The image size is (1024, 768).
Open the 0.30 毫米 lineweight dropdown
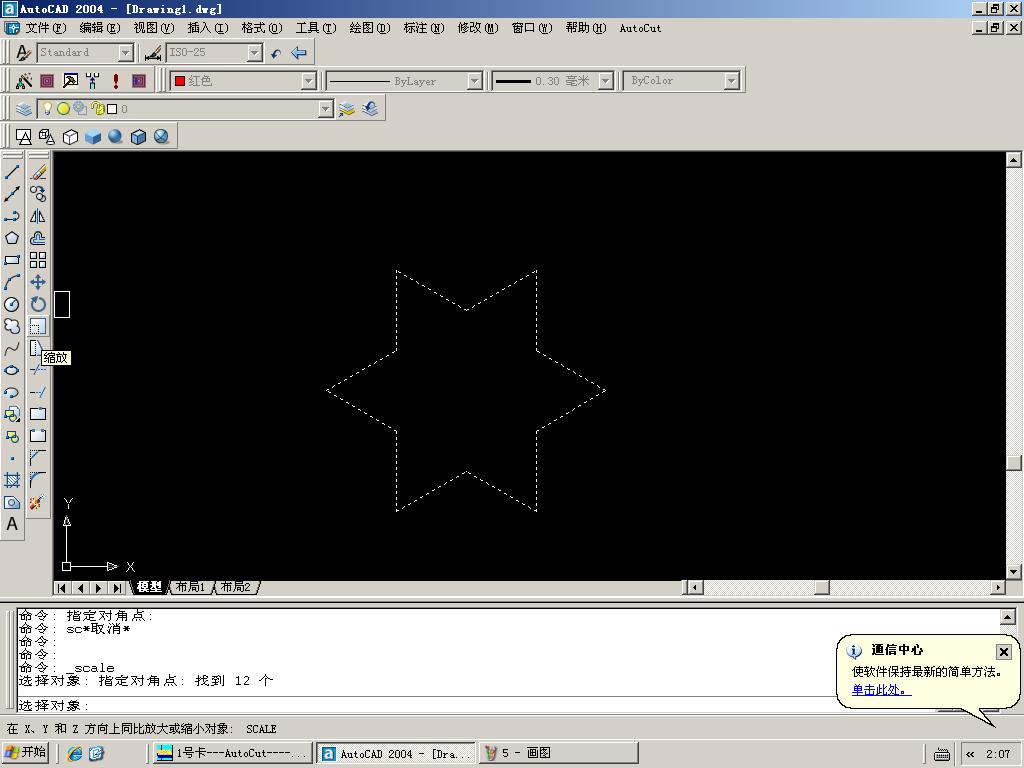[605, 81]
